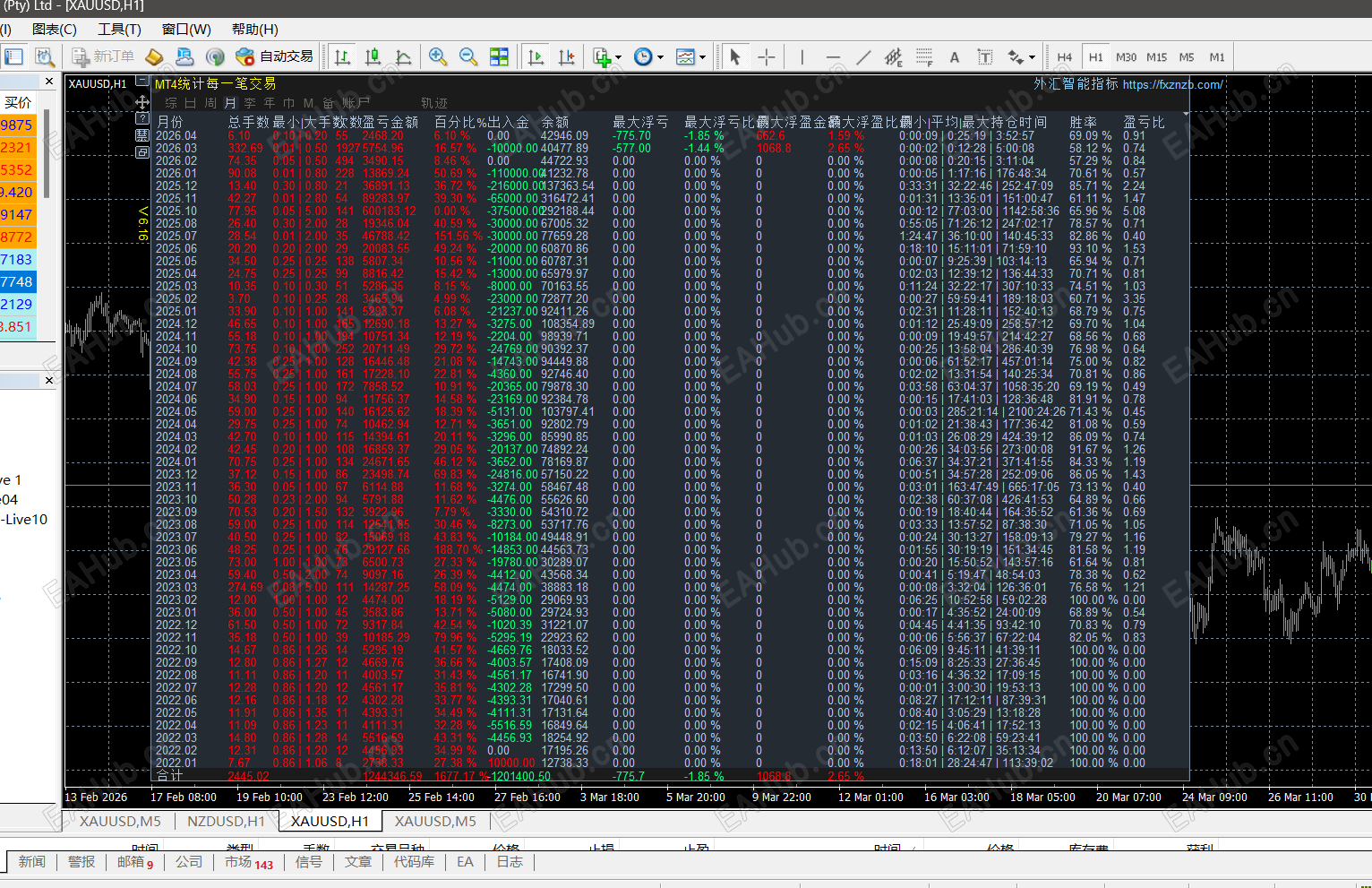Click the signals radio wave icon
The image size is (1372, 888).
tap(215, 56)
